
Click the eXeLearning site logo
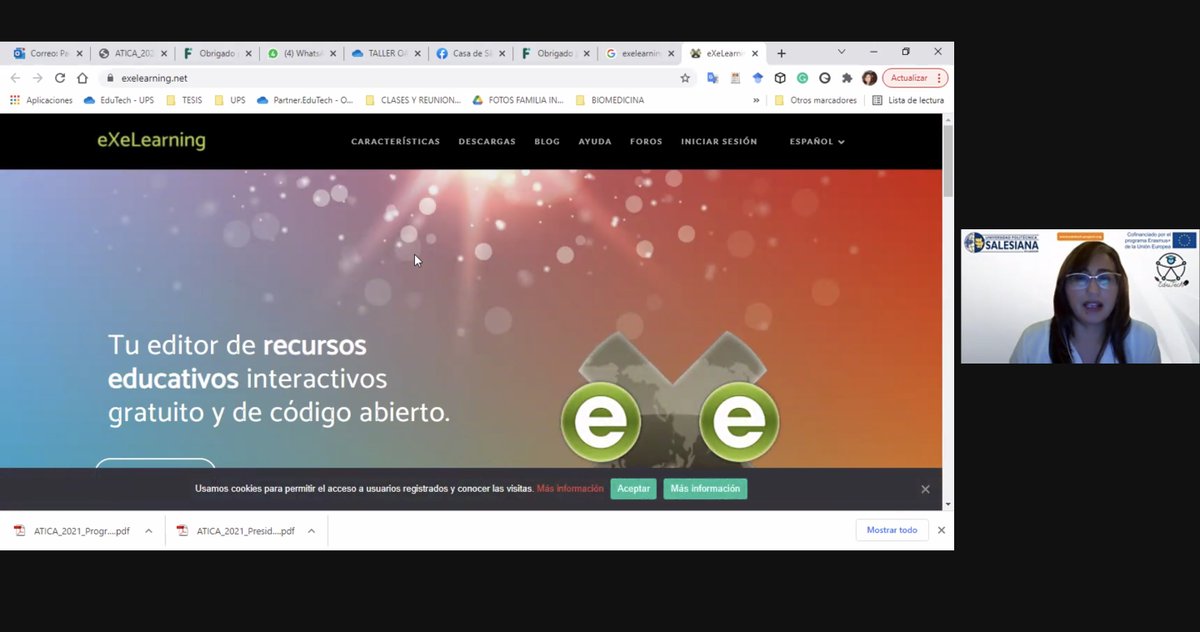tap(151, 141)
